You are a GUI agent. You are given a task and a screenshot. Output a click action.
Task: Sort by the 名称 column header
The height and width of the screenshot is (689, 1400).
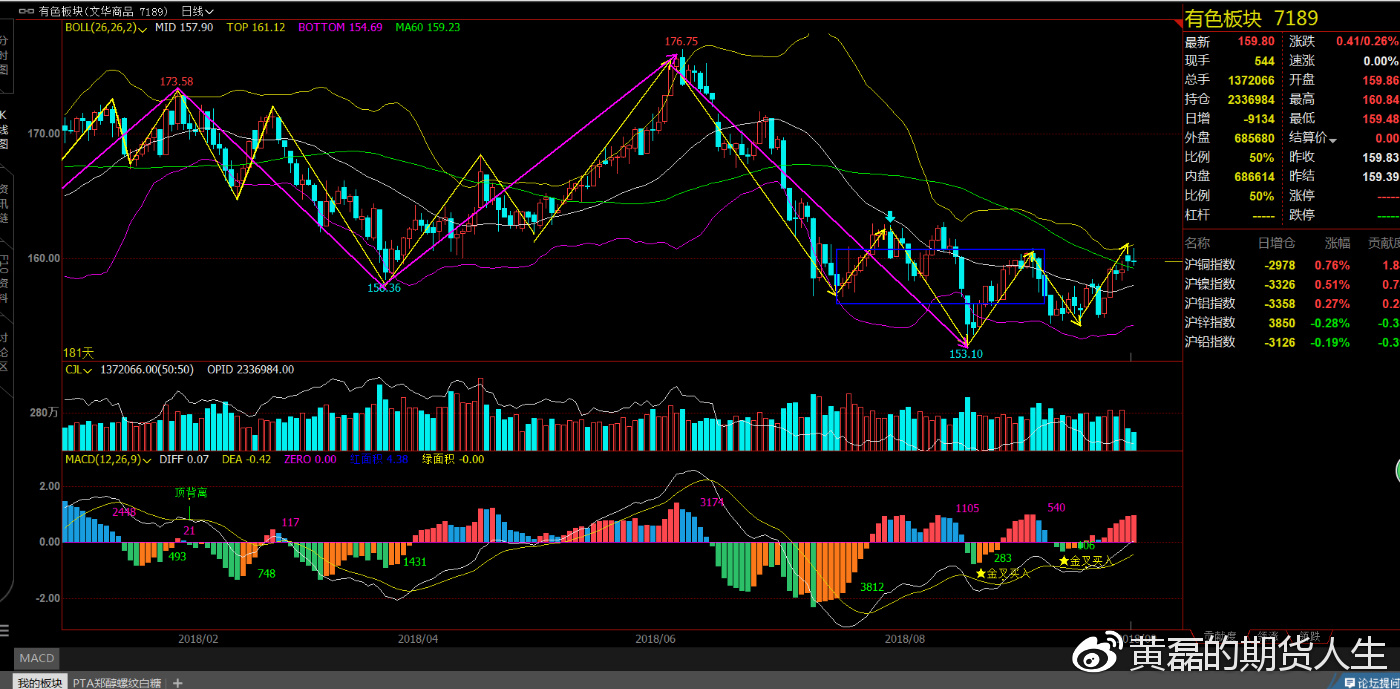click(x=1197, y=242)
